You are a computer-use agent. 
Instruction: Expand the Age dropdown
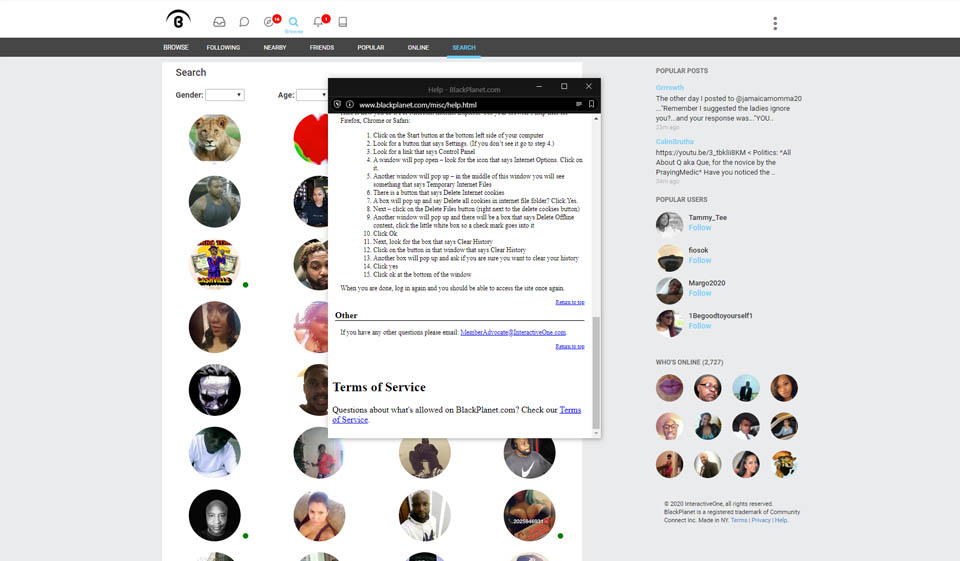(311, 95)
